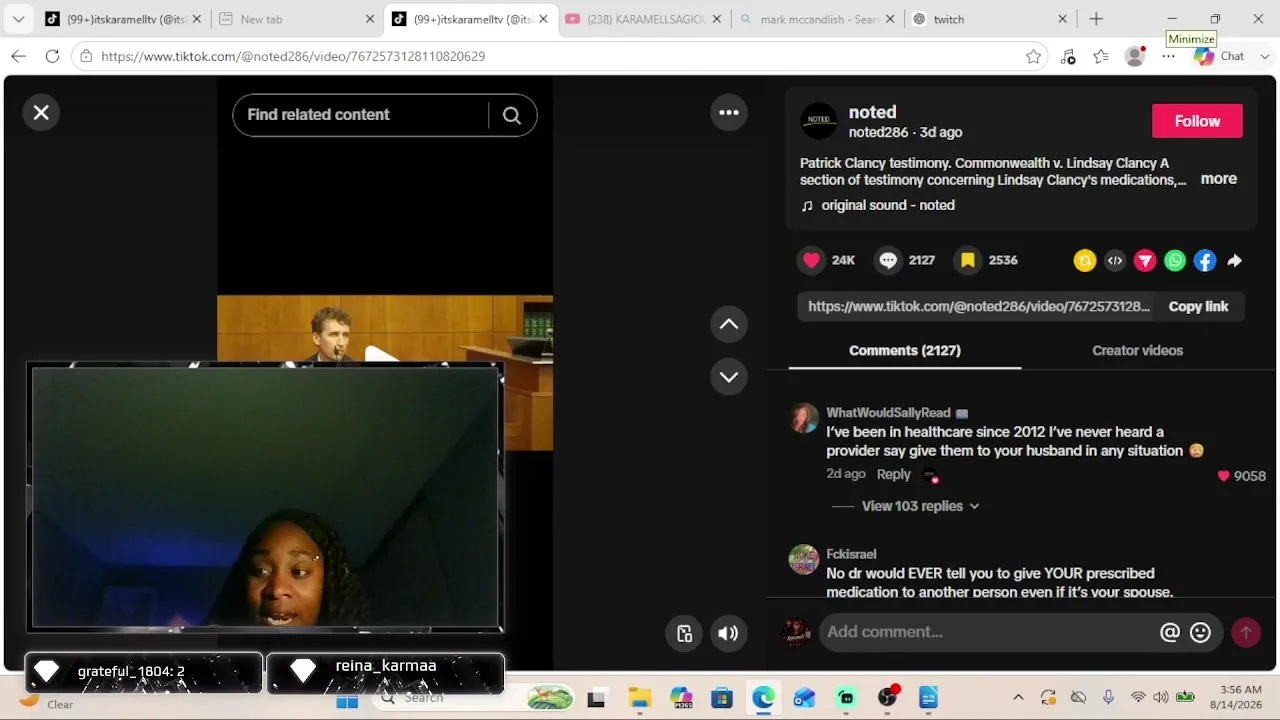This screenshot has height=720, width=1280.
Task: Click the microphone system tray icon
Action: click(1108, 698)
